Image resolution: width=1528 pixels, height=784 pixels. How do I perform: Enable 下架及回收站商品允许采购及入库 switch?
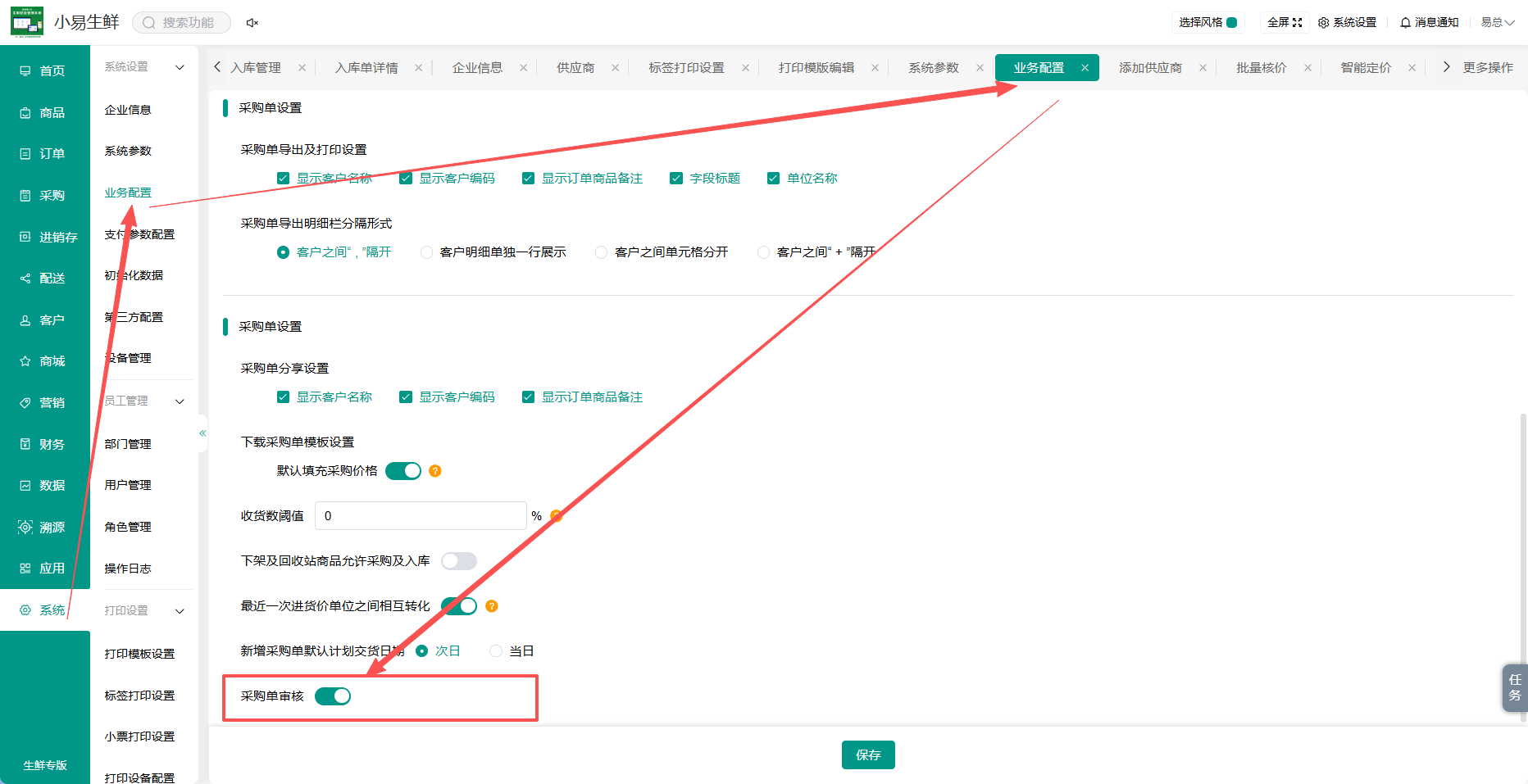pos(459,561)
